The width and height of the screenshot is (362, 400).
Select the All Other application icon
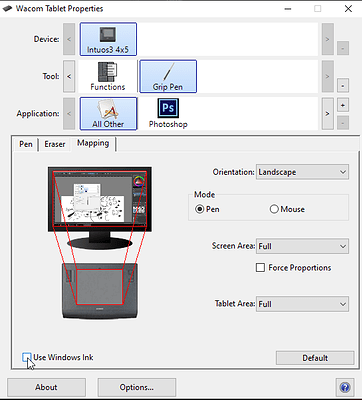pyautogui.click(x=108, y=114)
